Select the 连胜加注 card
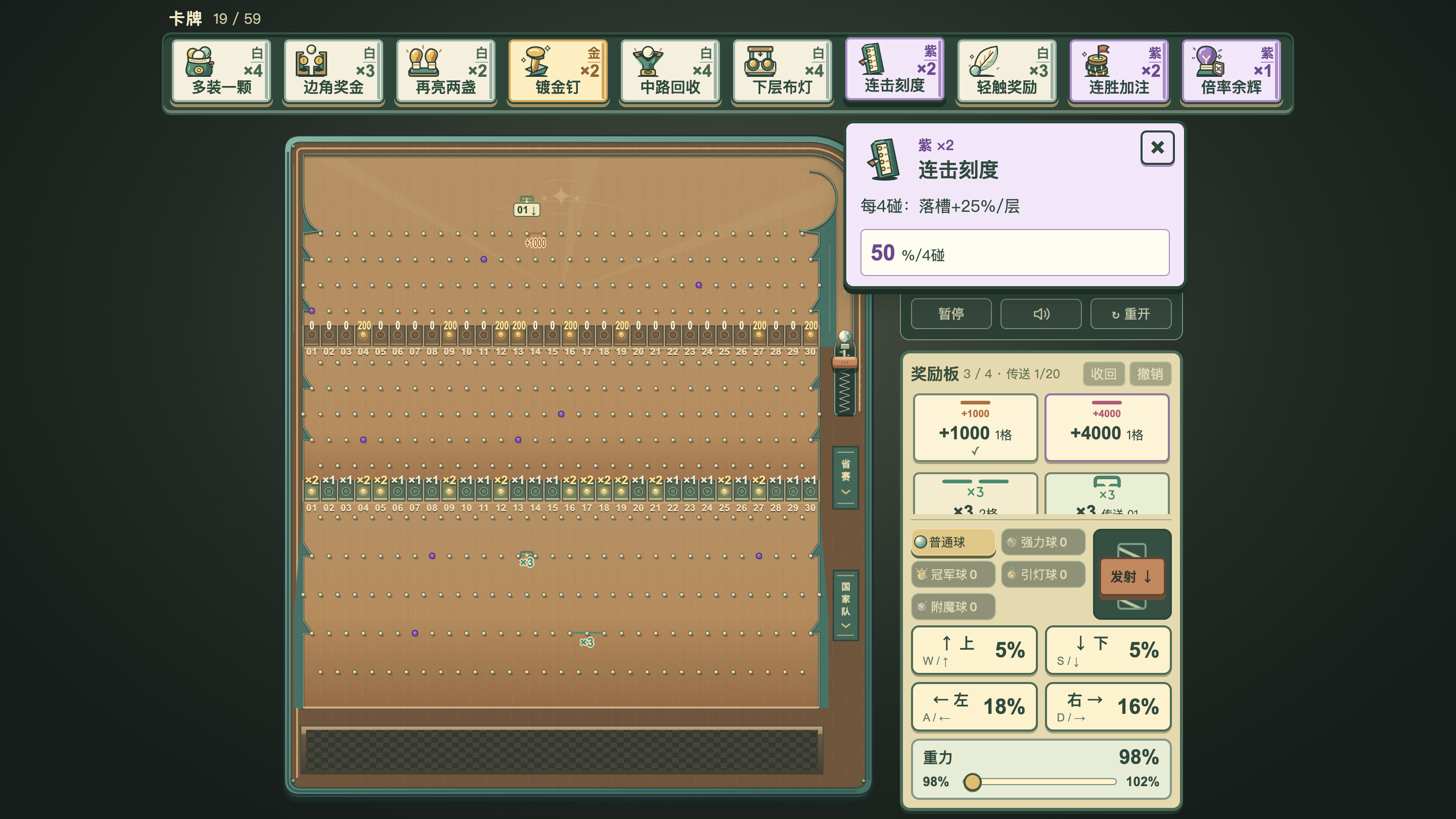1456x819 pixels. [1119, 71]
